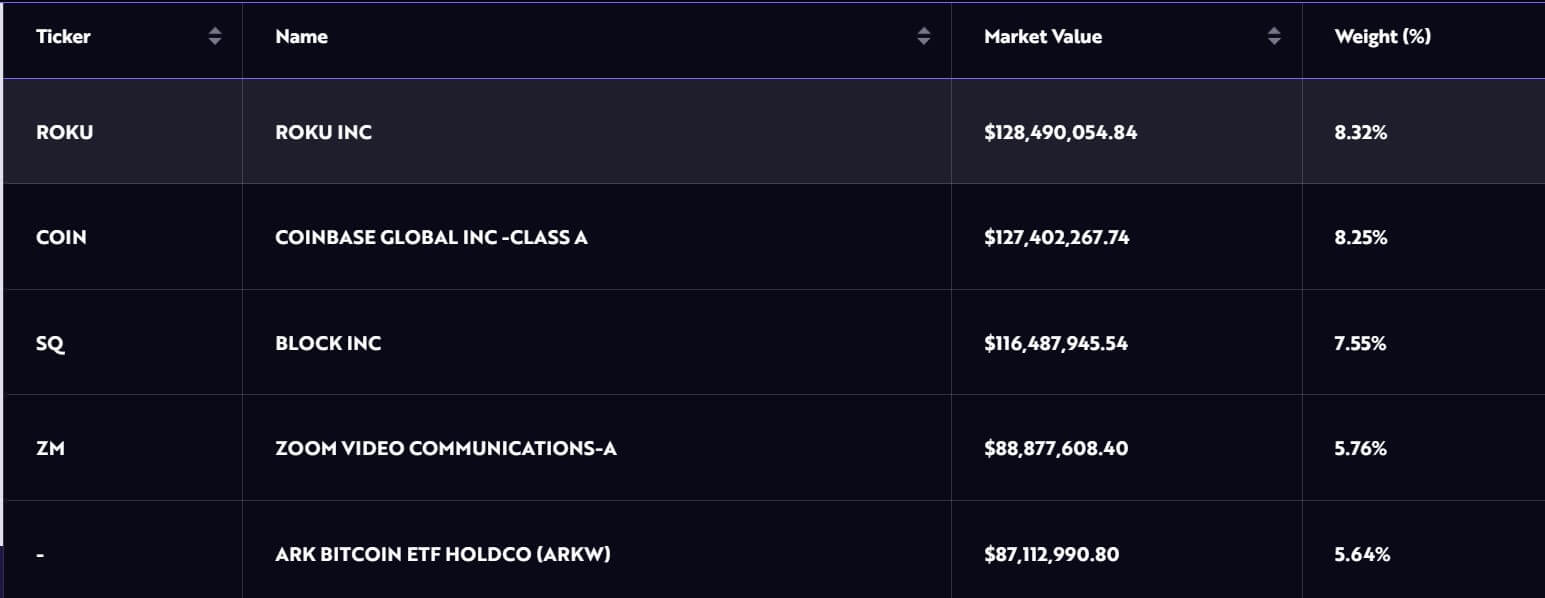Click the Name column sort icon
The height and width of the screenshot is (598, 1545).
tap(924, 36)
